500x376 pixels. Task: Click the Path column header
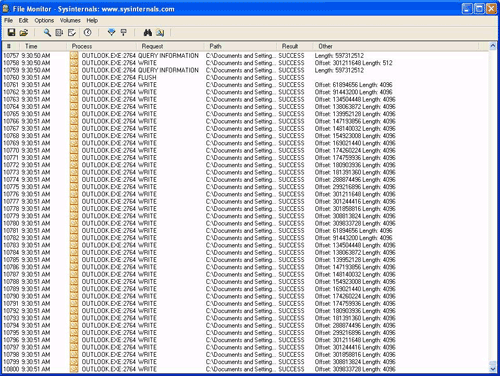tap(240, 46)
